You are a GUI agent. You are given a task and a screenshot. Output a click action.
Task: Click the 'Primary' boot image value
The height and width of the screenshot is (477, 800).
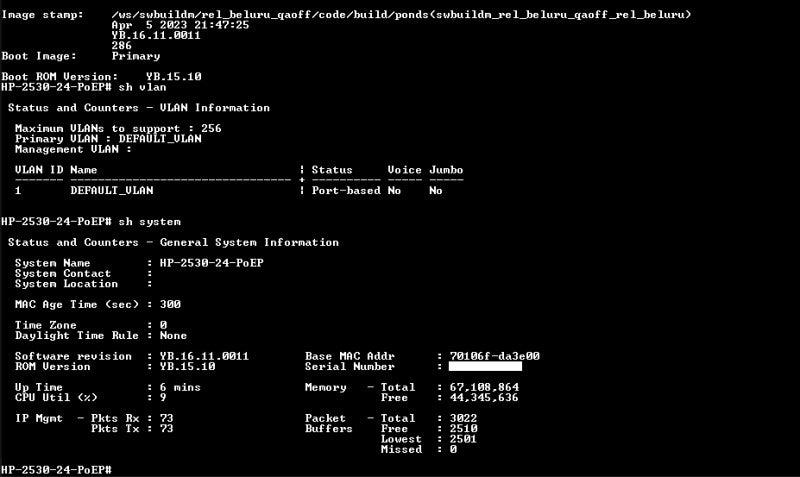(x=136, y=56)
